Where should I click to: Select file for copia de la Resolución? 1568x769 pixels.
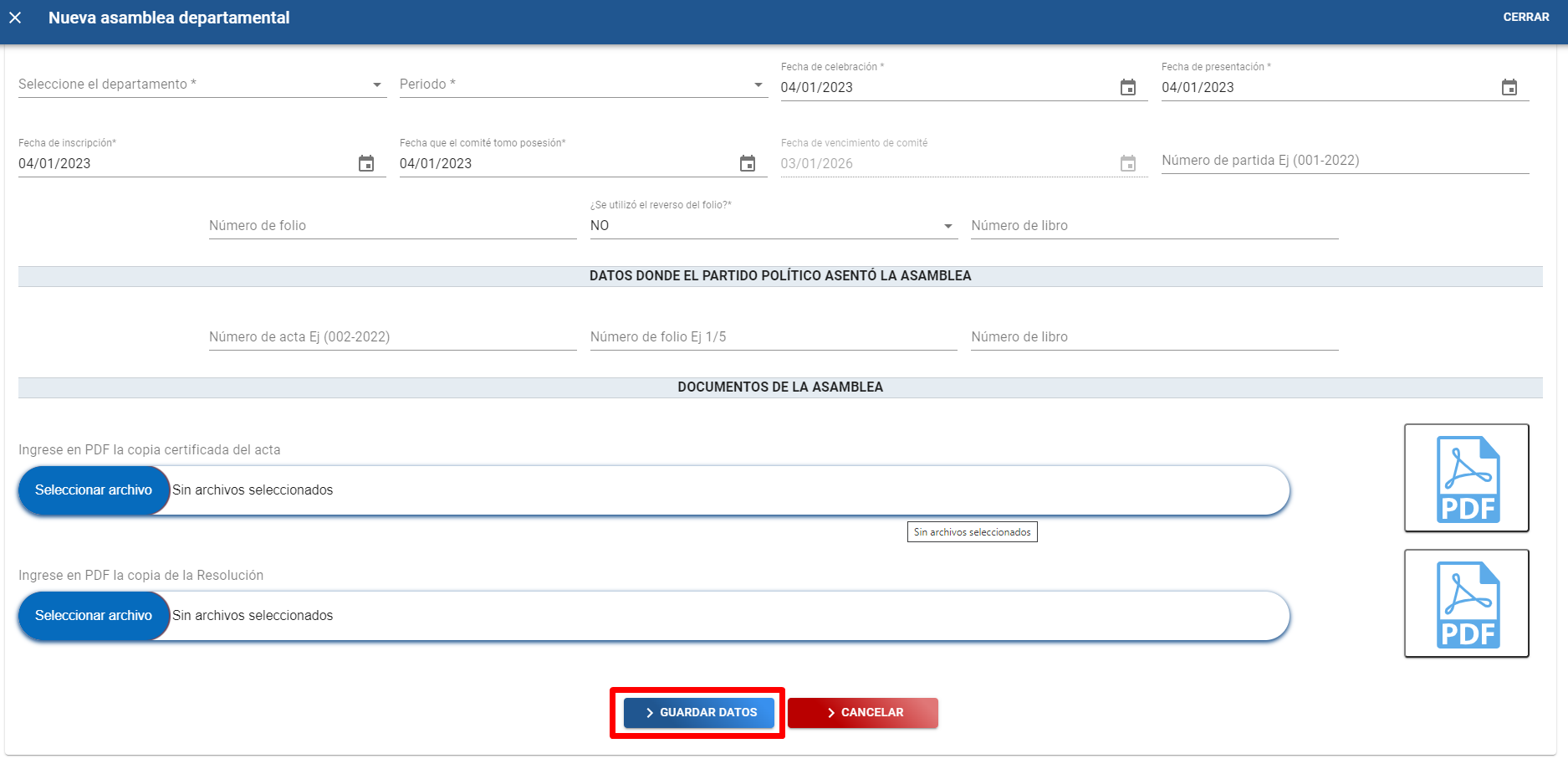point(94,616)
